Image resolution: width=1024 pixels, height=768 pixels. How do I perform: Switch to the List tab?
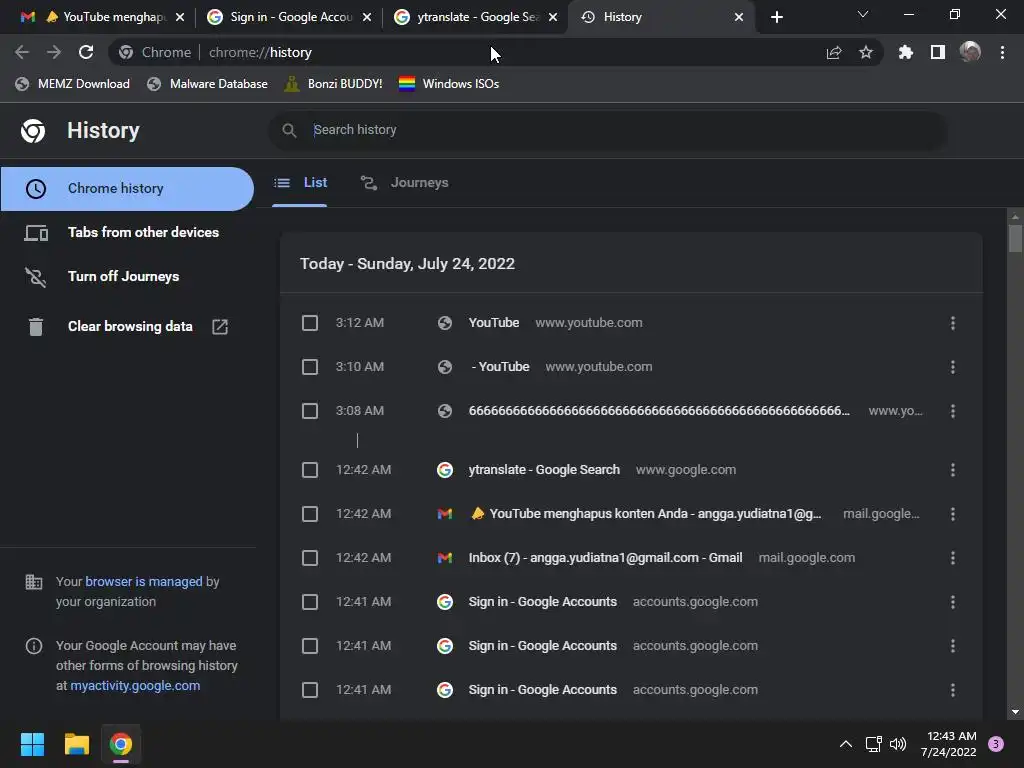click(x=300, y=183)
